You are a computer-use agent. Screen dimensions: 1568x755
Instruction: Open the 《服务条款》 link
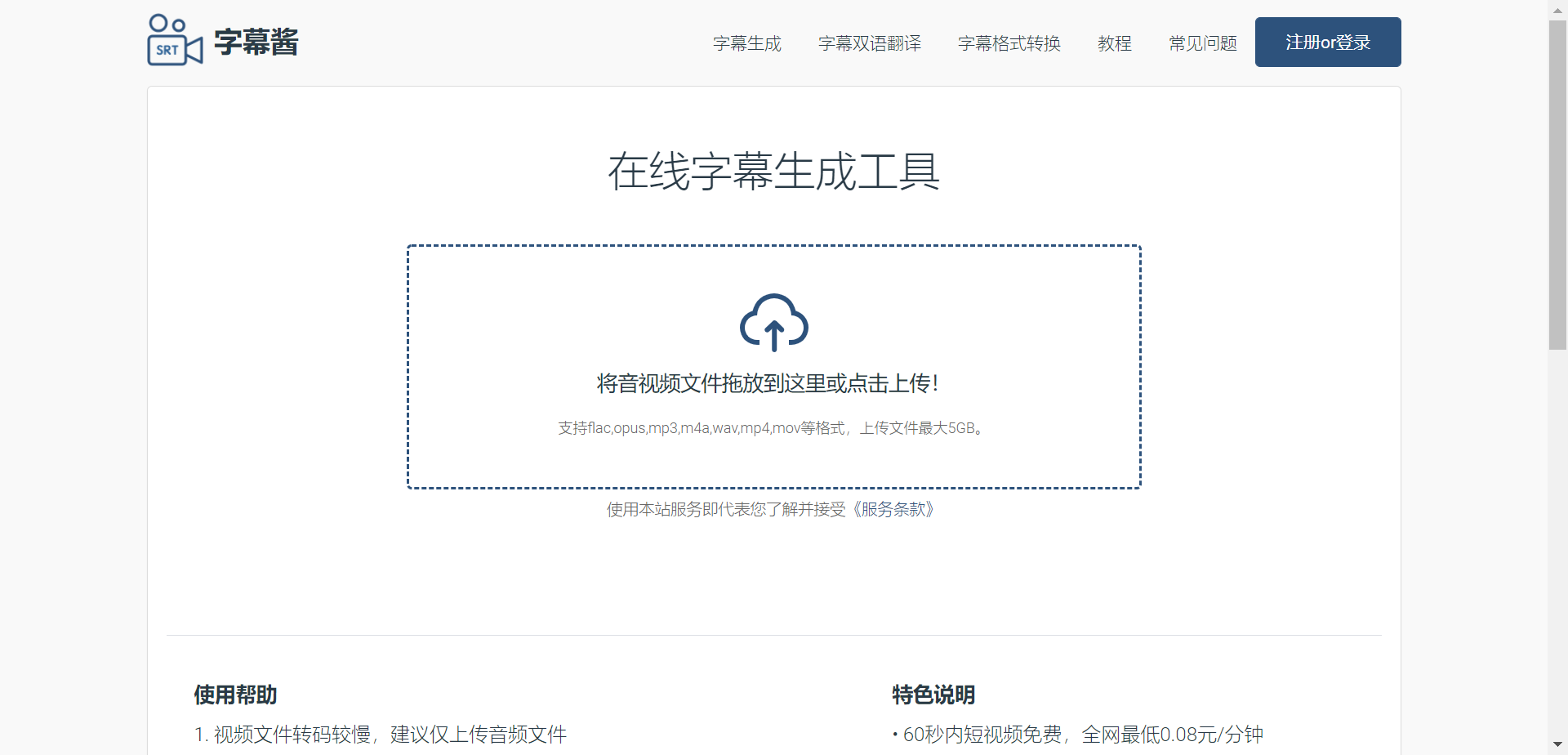tap(893, 509)
